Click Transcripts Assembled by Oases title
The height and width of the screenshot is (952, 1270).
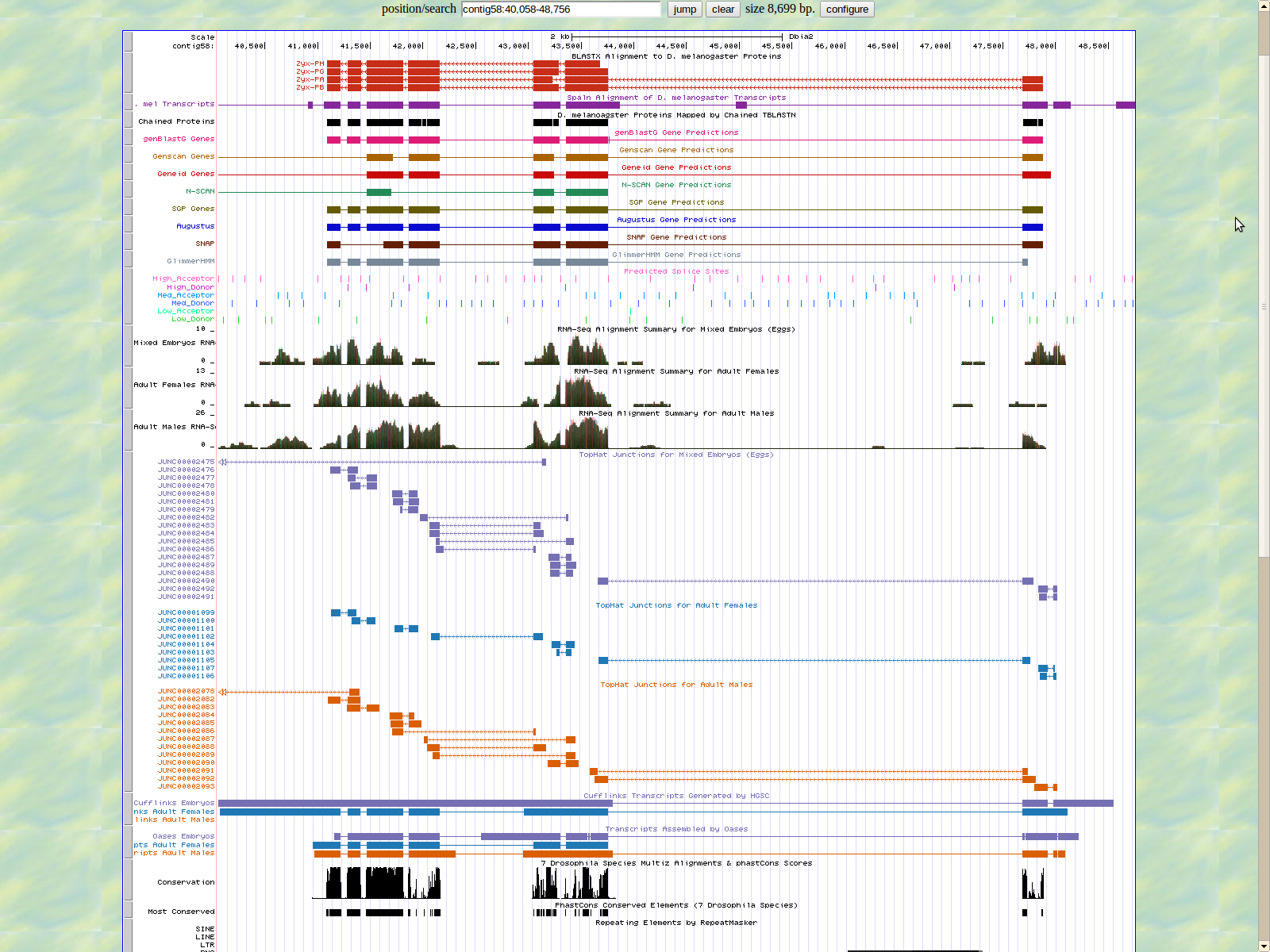pos(676,829)
